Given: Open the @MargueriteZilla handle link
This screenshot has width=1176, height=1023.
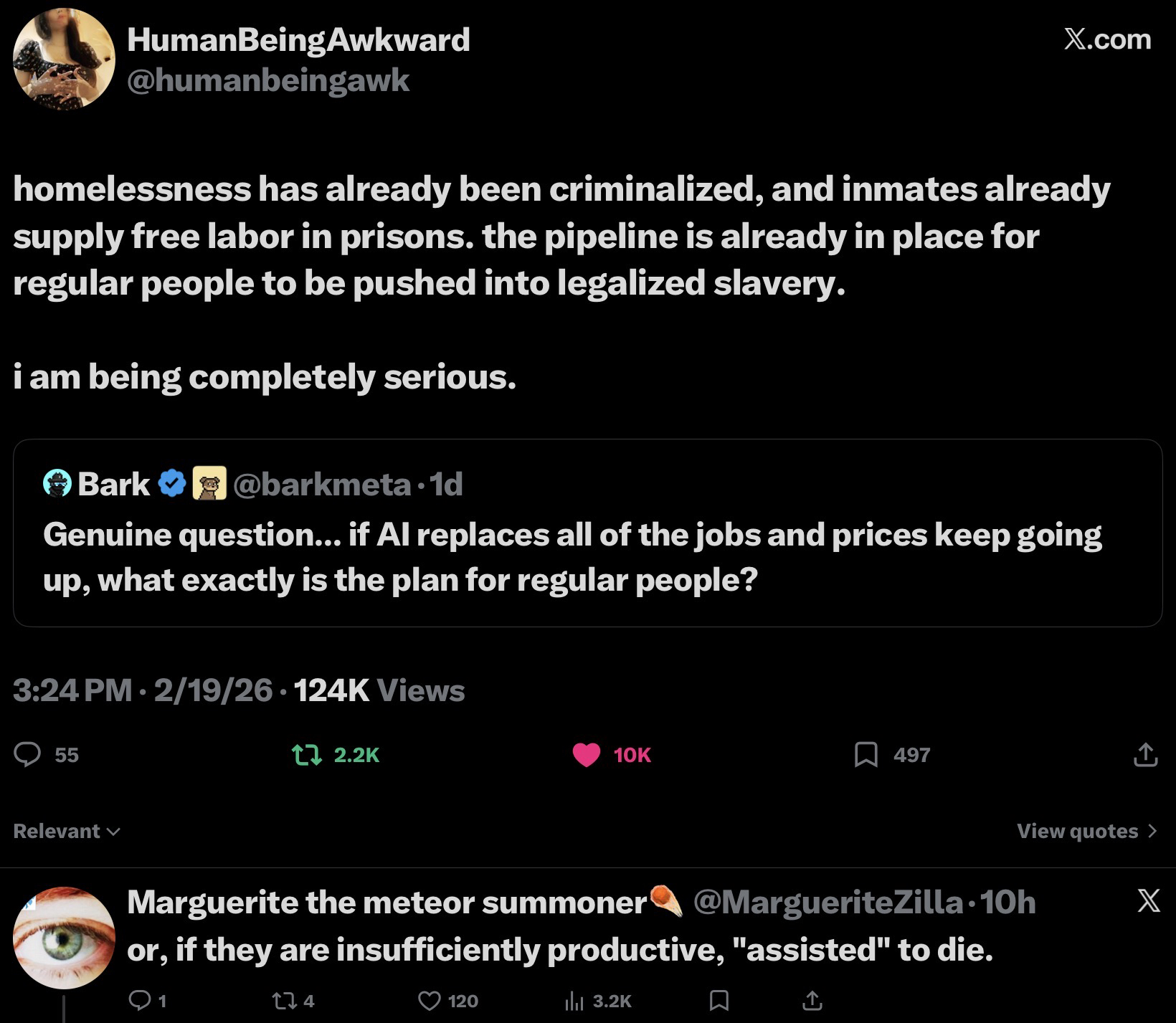Looking at the screenshot, I should [828, 903].
